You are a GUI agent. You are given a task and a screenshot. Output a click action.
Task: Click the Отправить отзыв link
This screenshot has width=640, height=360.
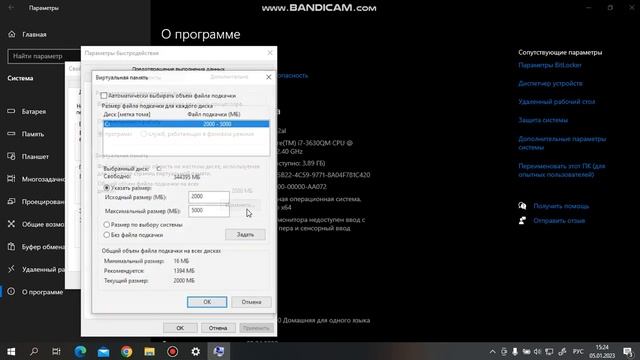559,220
